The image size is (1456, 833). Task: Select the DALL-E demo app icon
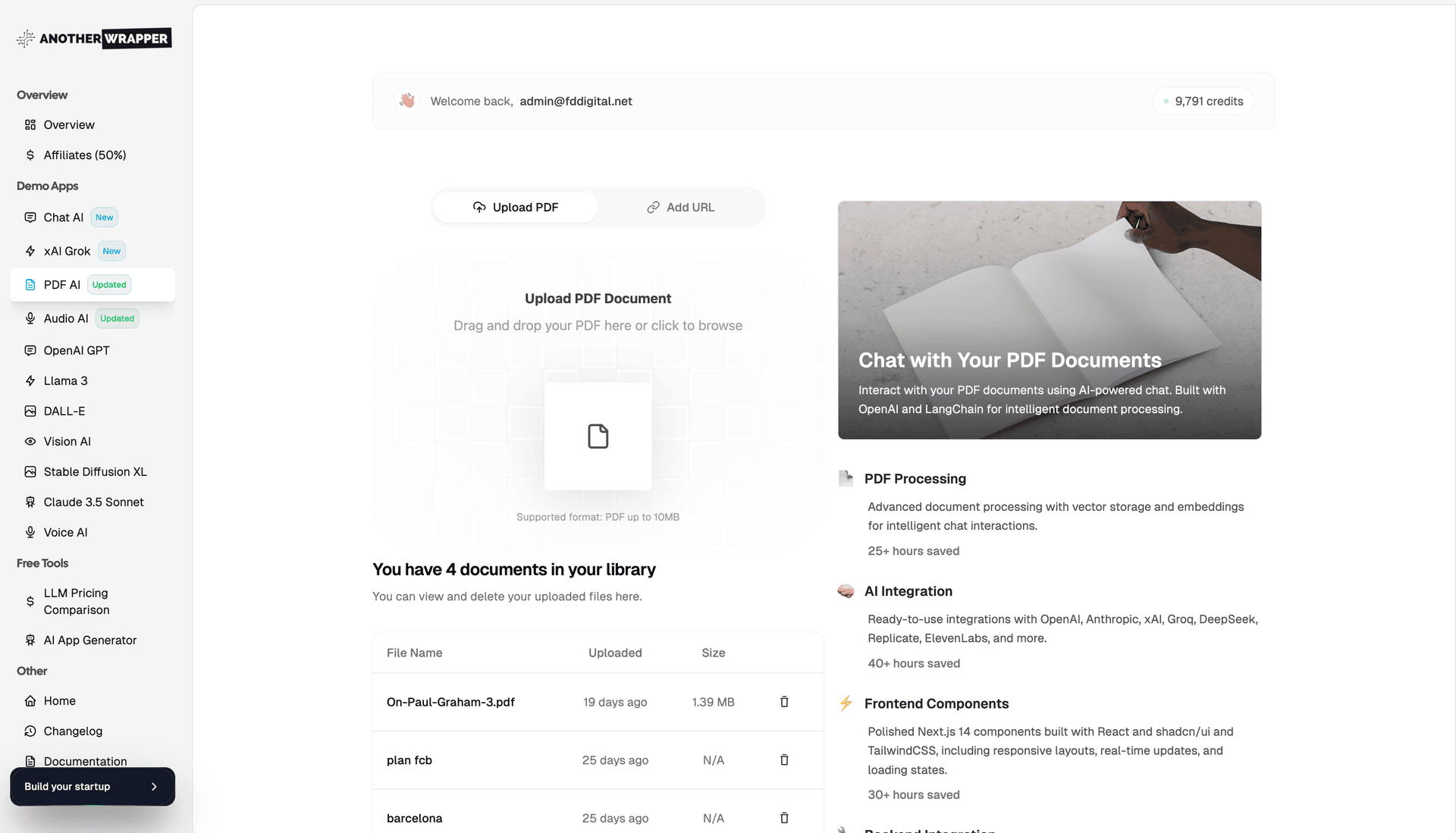30,411
